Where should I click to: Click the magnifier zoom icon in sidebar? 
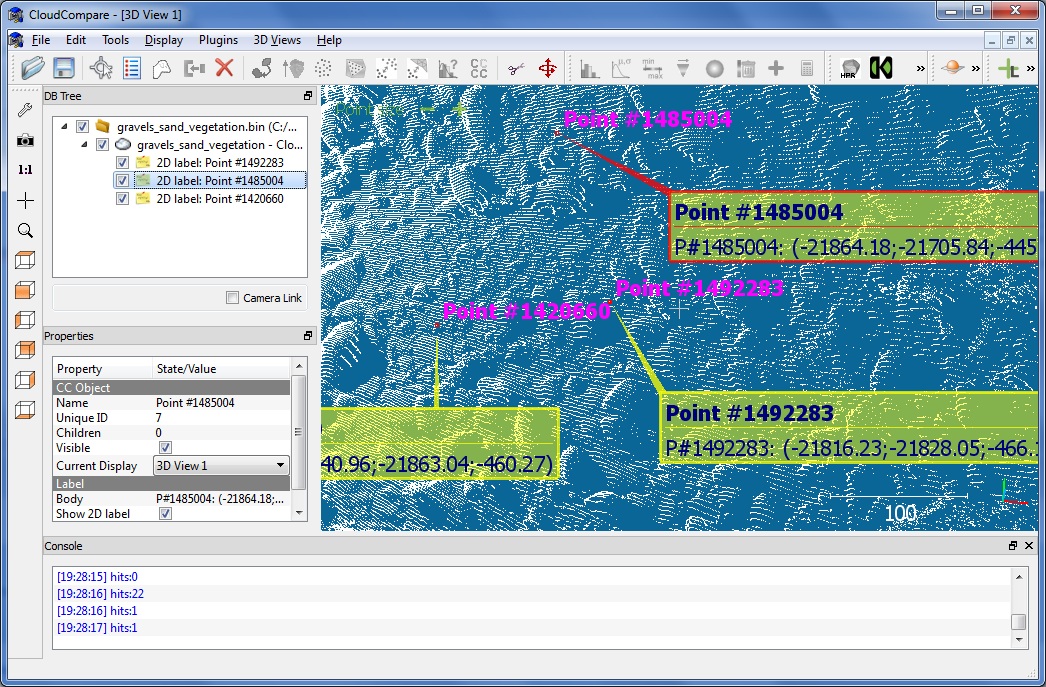pyautogui.click(x=25, y=230)
